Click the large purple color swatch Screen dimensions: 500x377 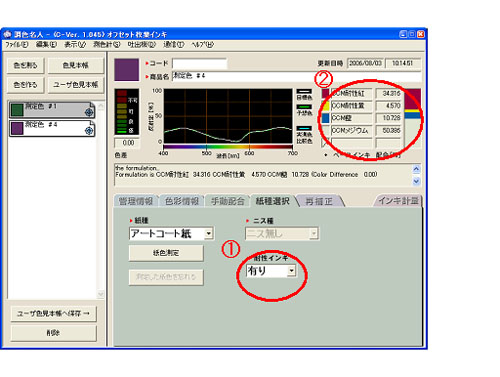click(127, 70)
